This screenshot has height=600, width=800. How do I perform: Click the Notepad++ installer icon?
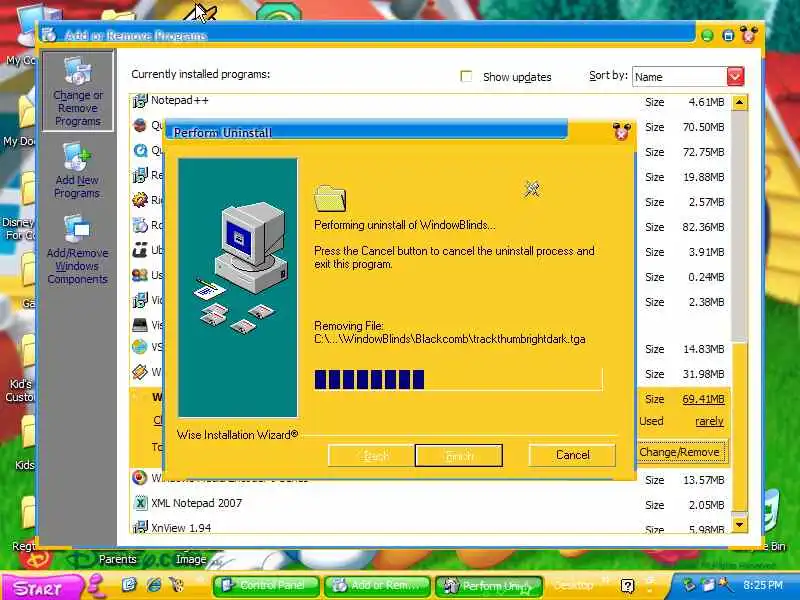tap(140, 101)
